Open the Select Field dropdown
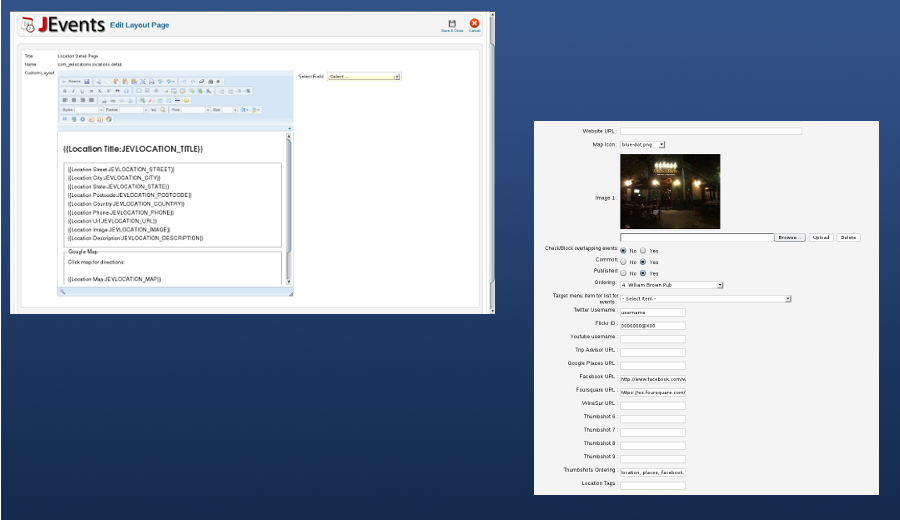Screen dimensions: 900x520 click(x=364, y=76)
